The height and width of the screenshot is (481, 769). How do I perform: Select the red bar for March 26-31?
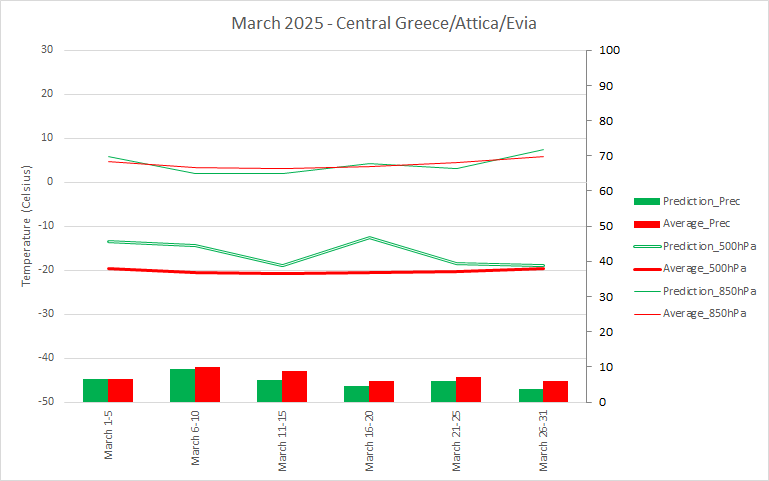[555, 391]
